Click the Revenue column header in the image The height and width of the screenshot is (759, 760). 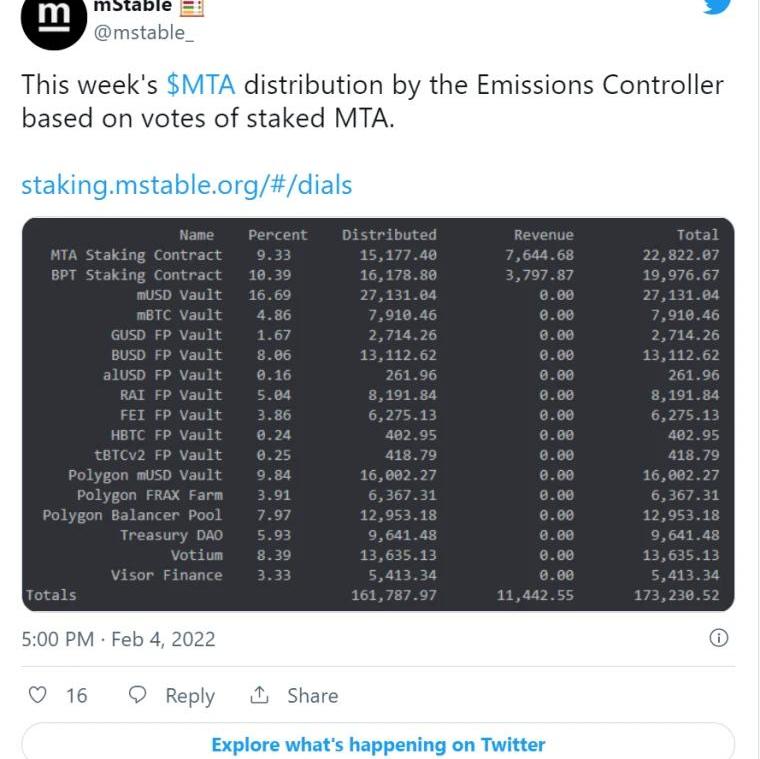[x=543, y=235]
